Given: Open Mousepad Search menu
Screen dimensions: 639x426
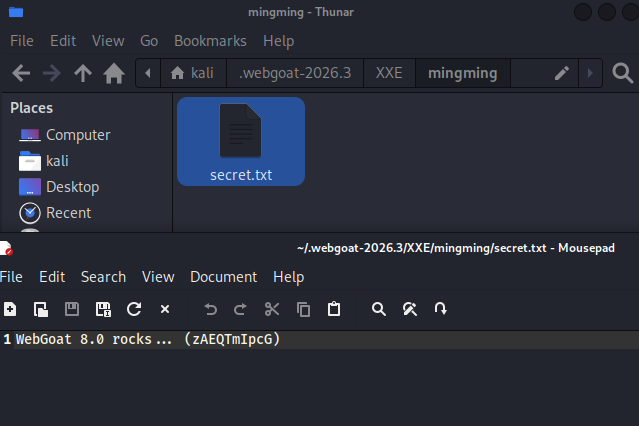Looking at the screenshot, I should tap(104, 277).
